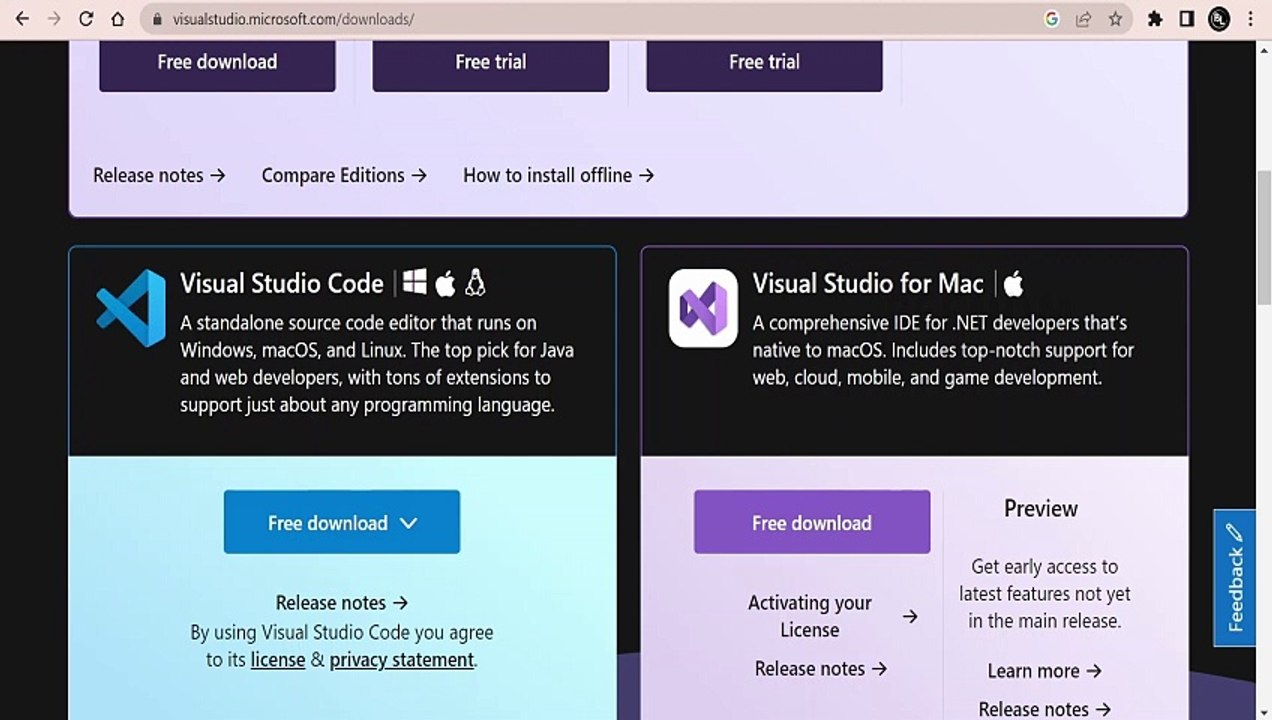Reload the page with refresh icon

point(86,19)
